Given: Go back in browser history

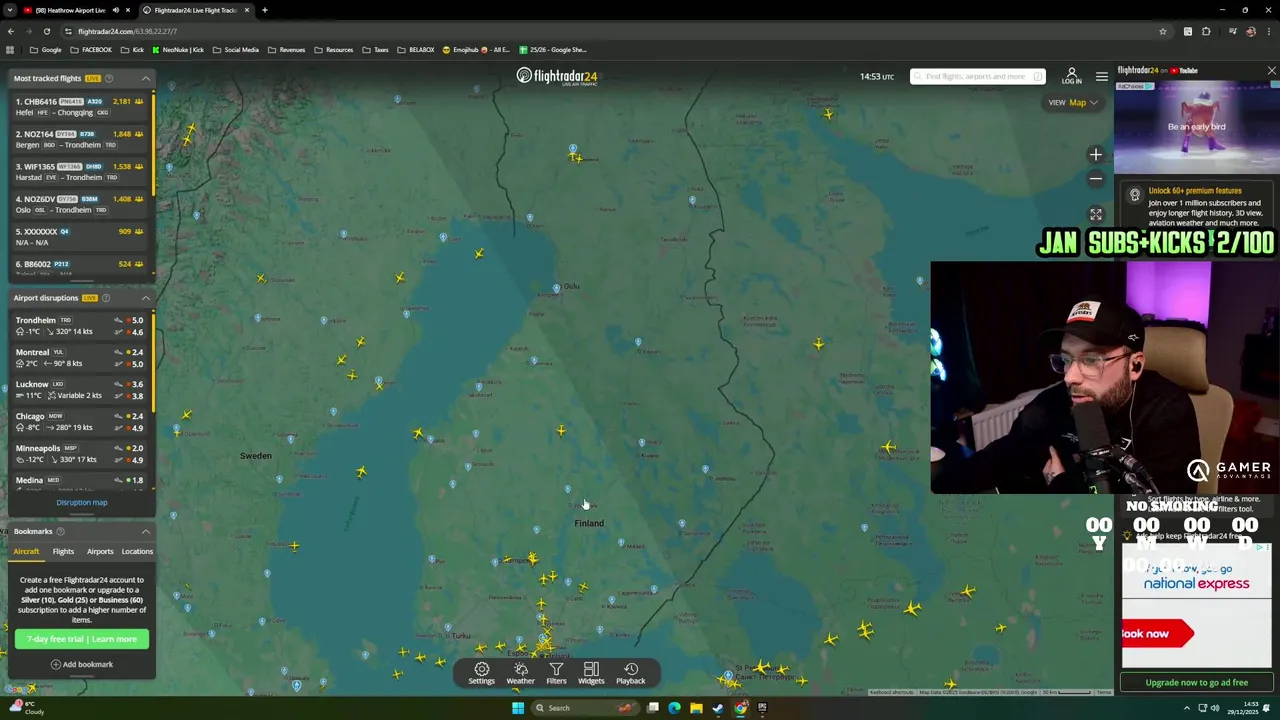Looking at the screenshot, I should click(11, 31).
